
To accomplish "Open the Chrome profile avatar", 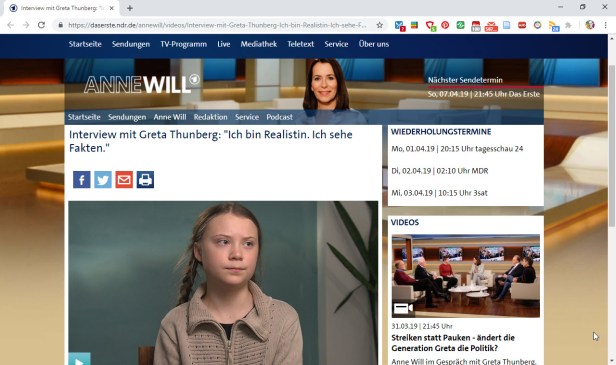I will click(x=590, y=25).
